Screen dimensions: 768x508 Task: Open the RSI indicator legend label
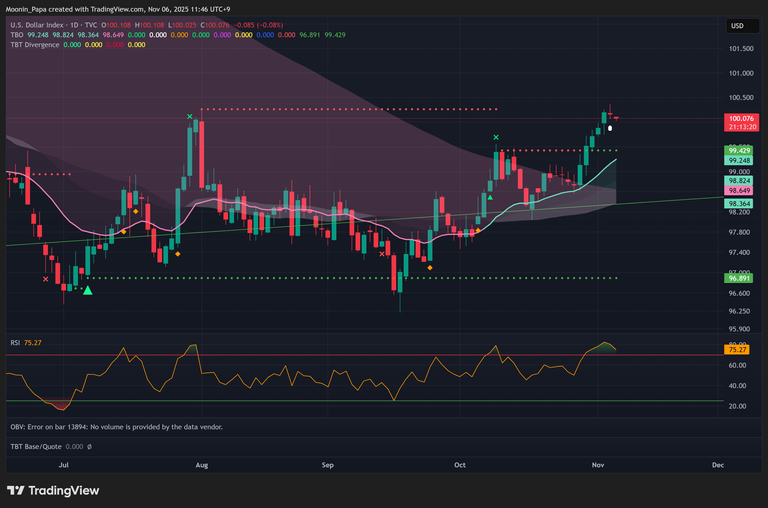pos(16,343)
